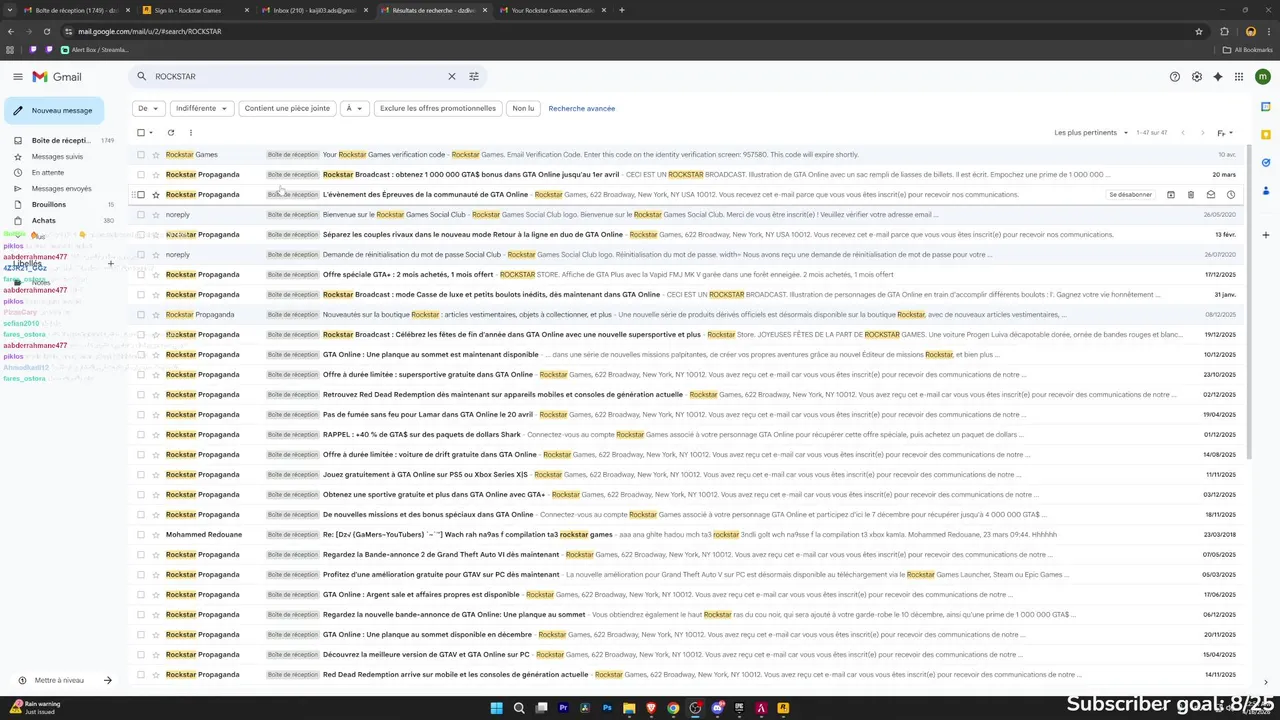Archive the hovered Épreuves email
The width and height of the screenshot is (1280, 720).
1171,195
